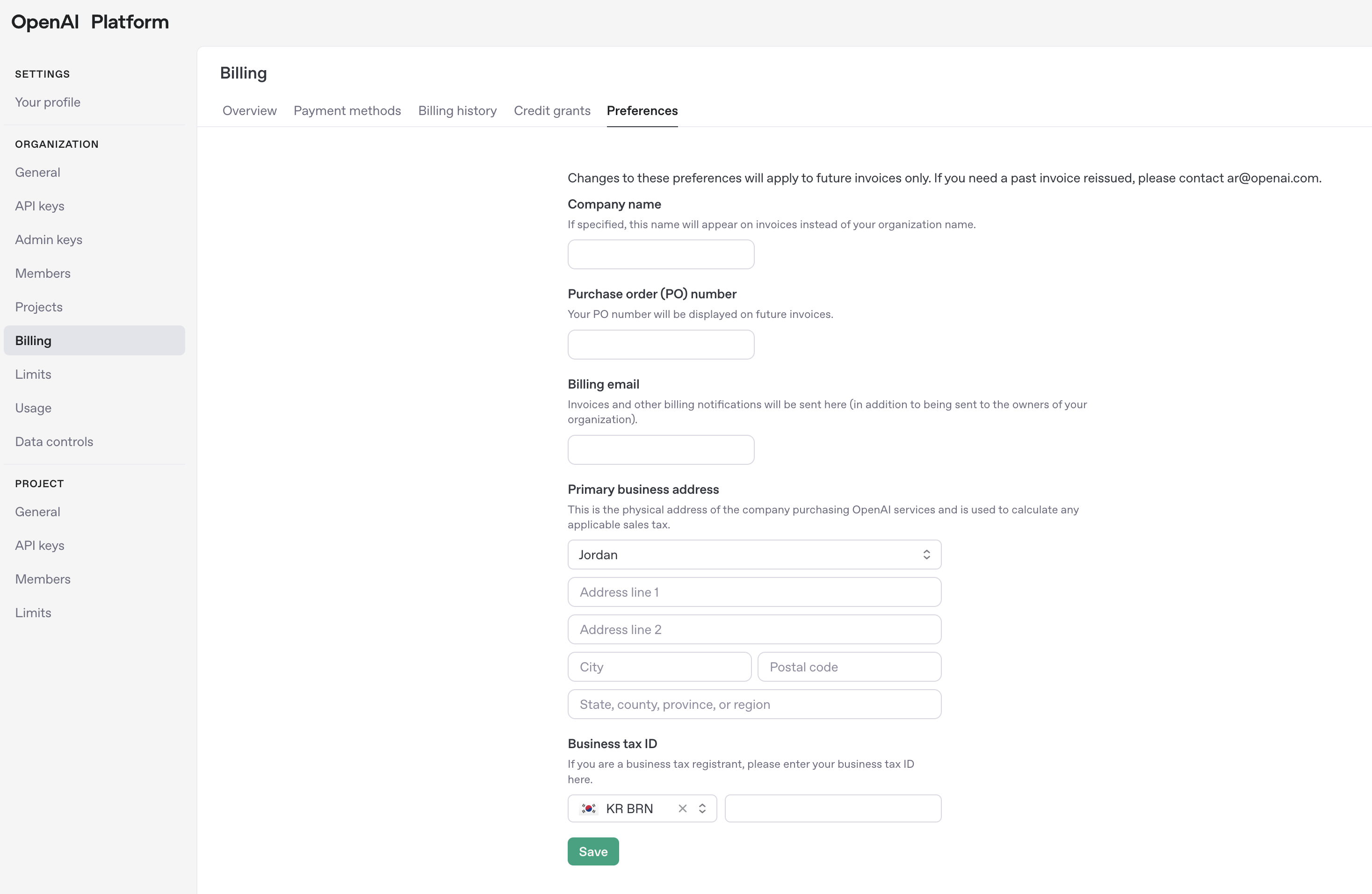Click the business tax ID number field
1372x894 pixels.
[832, 808]
